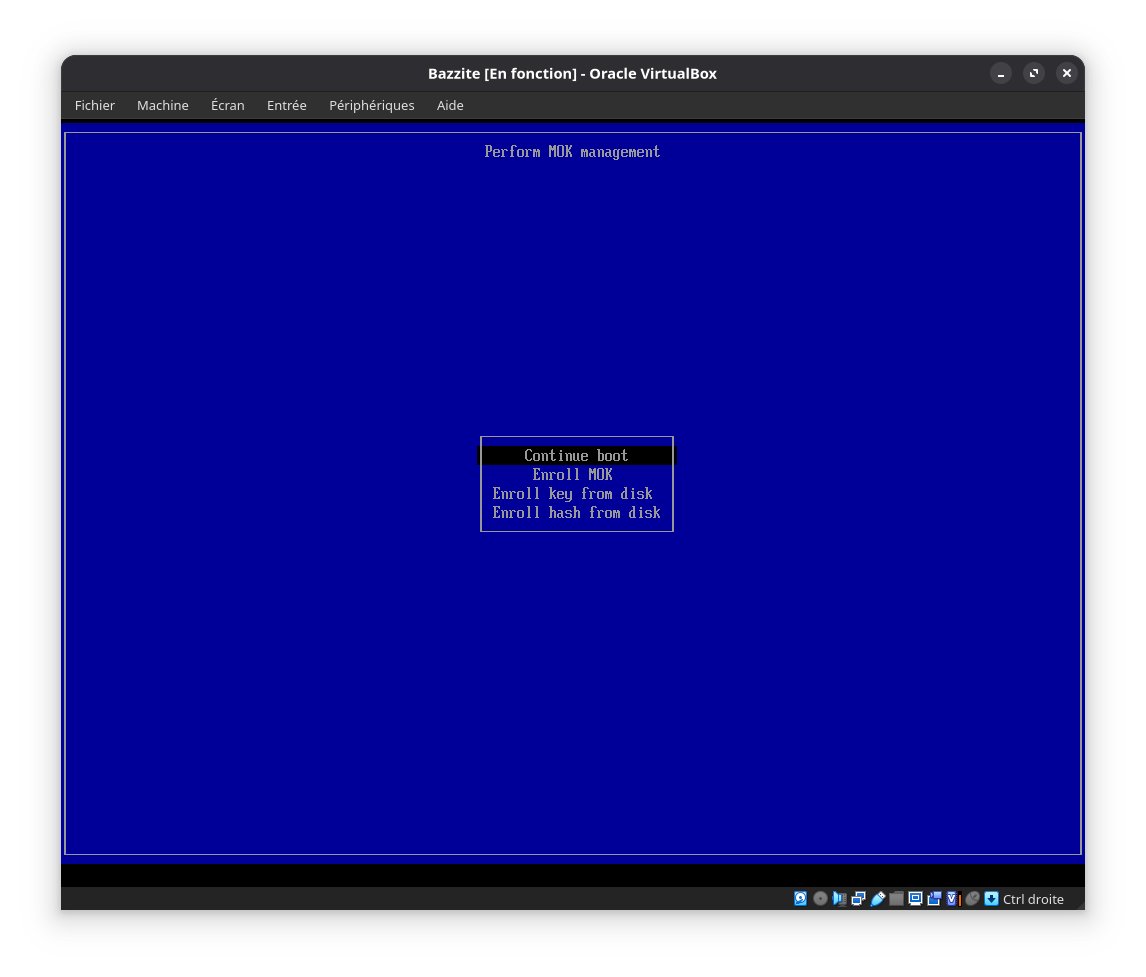Open the Machine menu
This screenshot has height=977, width=1146.
point(163,105)
